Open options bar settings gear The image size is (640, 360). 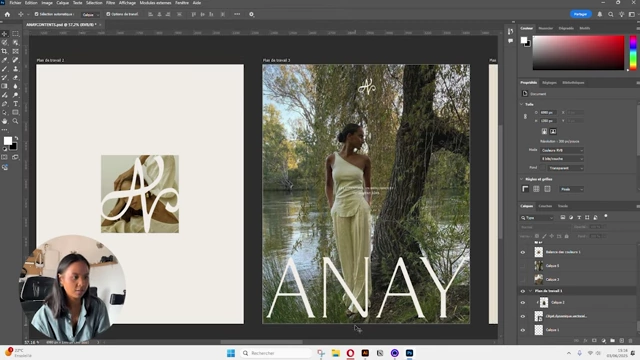[251, 14]
